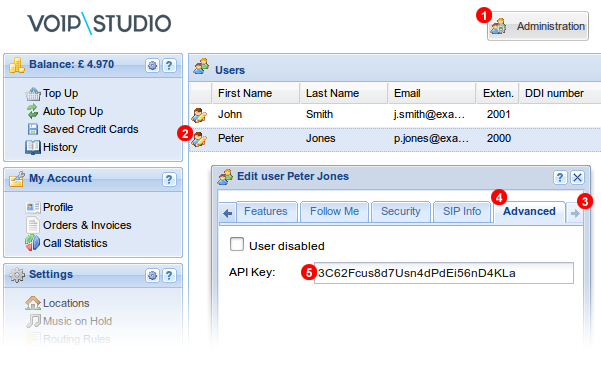Click the Call Statistics chart icon

(x=33, y=243)
